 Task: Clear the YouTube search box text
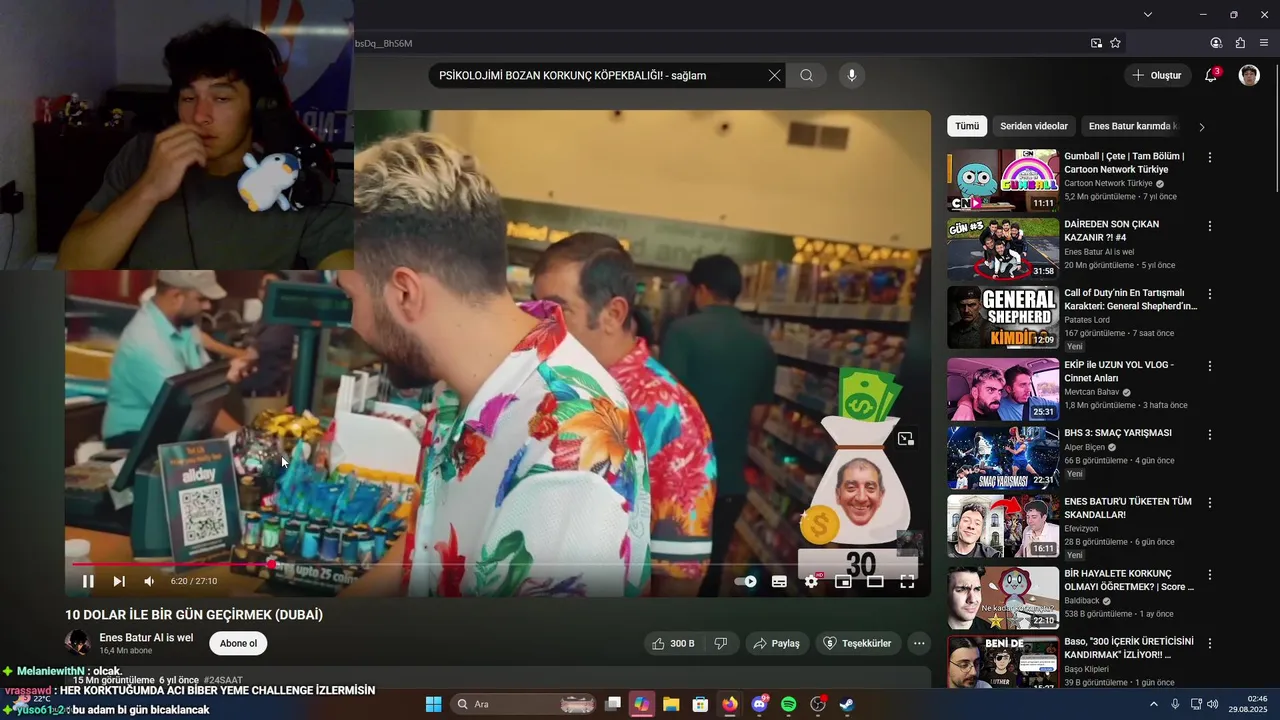pyautogui.click(x=774, y=75)
